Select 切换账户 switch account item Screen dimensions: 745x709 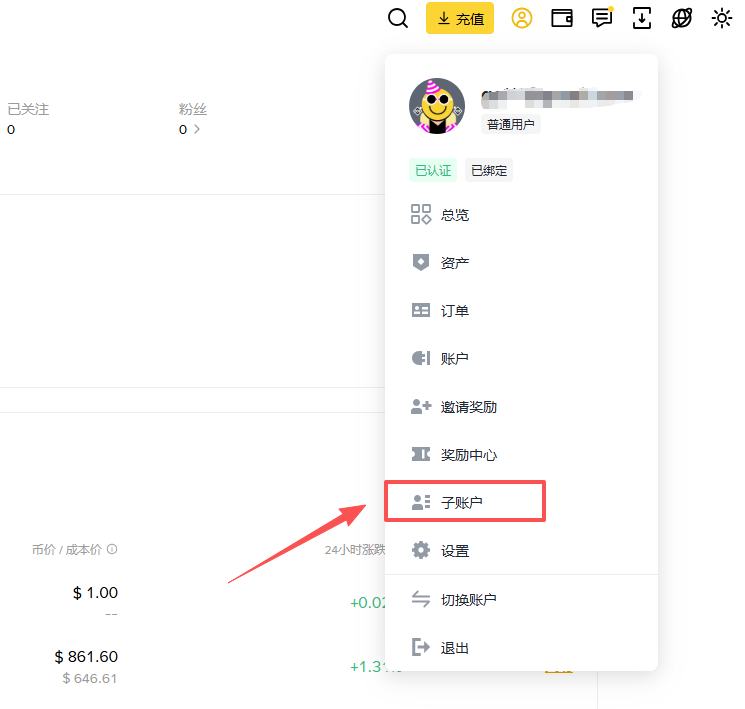click(521, 600)
